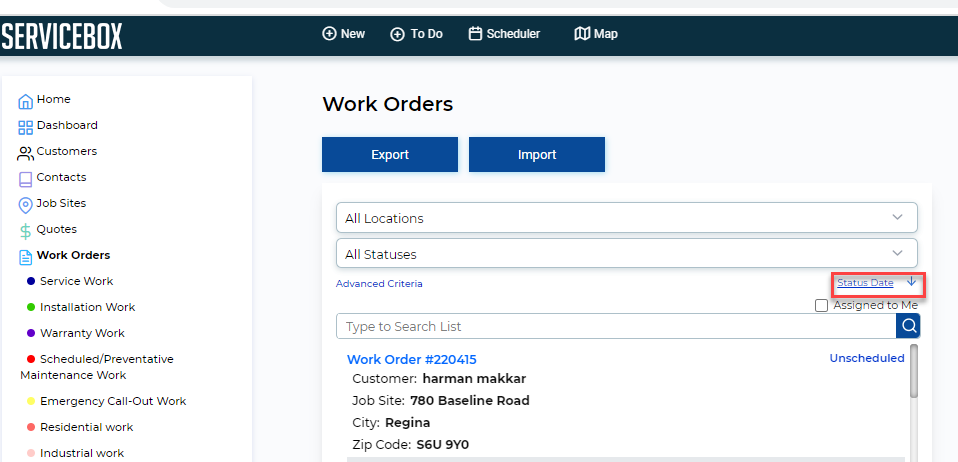Screen dimensions: 958x462
Task: Click job site 780 Baseline Road
Action: [470, 401]
